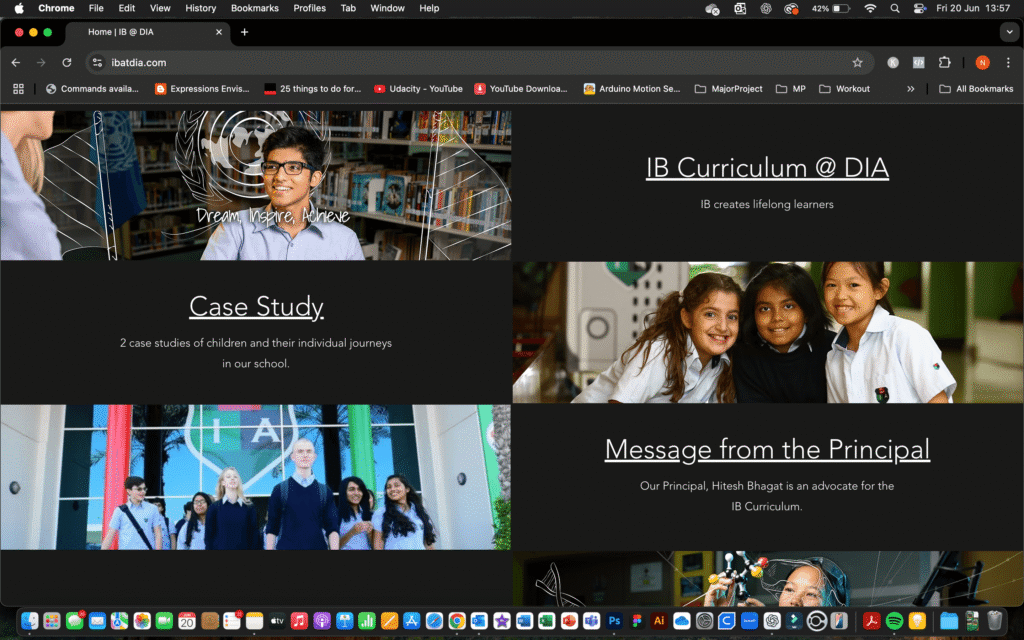
Task: Click the reload page icon in Chrome toolbar
Action: pos(66,62)
